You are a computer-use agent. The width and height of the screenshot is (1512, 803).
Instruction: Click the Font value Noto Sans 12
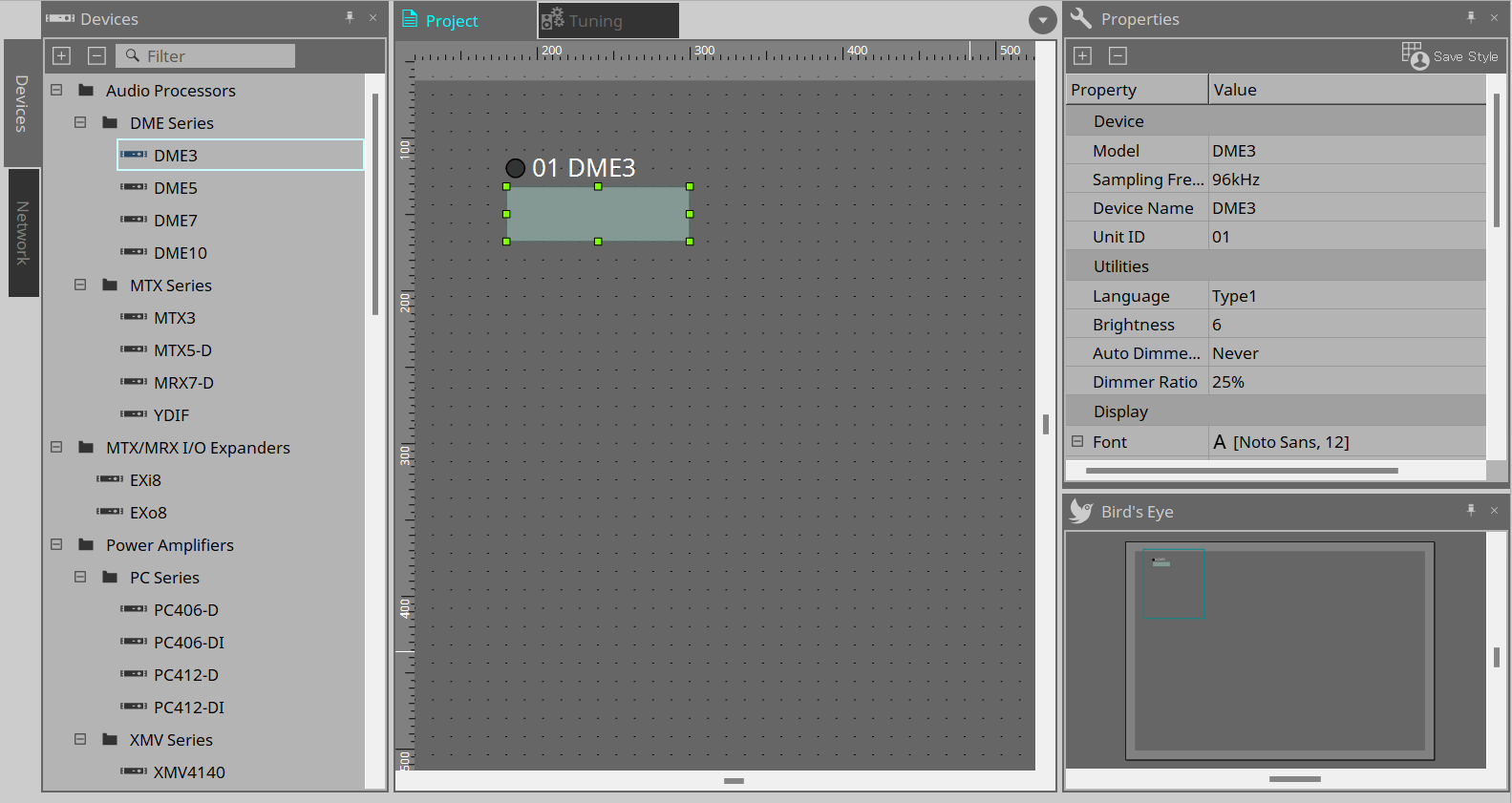click(x=1347, y=442)
